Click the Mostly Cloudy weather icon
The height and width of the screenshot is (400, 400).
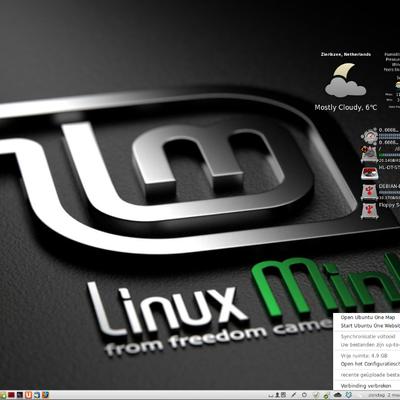(345, 80)
